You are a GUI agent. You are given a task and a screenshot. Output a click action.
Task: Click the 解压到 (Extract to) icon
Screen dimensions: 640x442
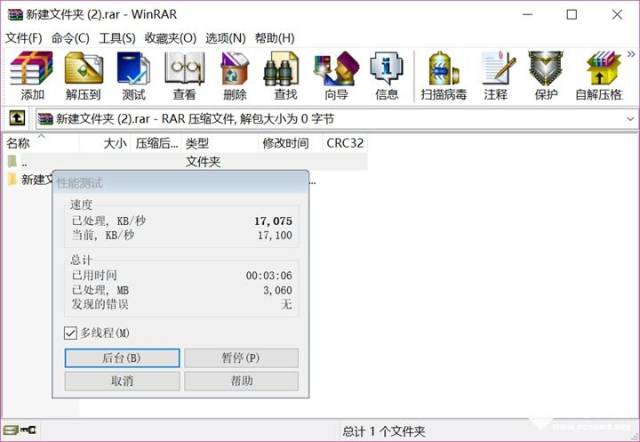[x=83, y=68]
